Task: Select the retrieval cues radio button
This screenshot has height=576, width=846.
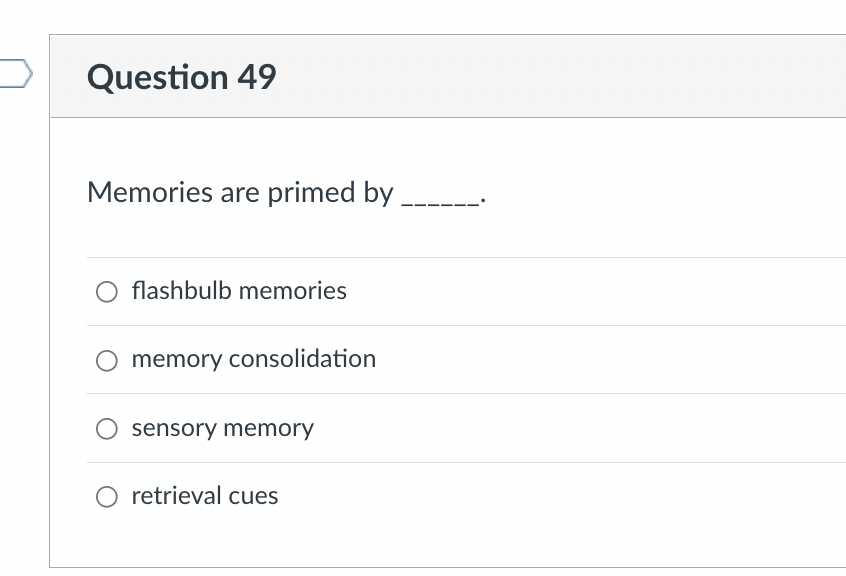Action: [x=107, y=495]
